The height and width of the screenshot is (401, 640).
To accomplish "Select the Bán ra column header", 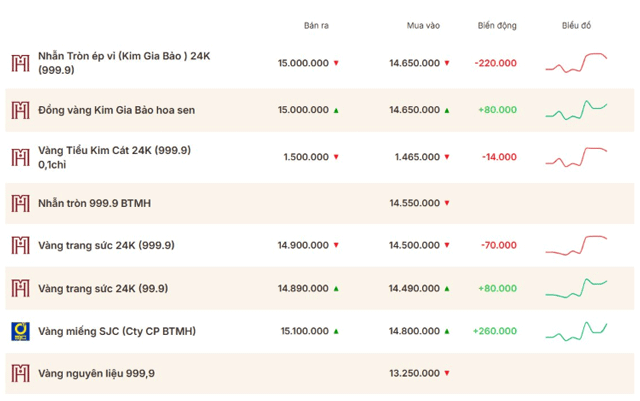I will [316, 26].
